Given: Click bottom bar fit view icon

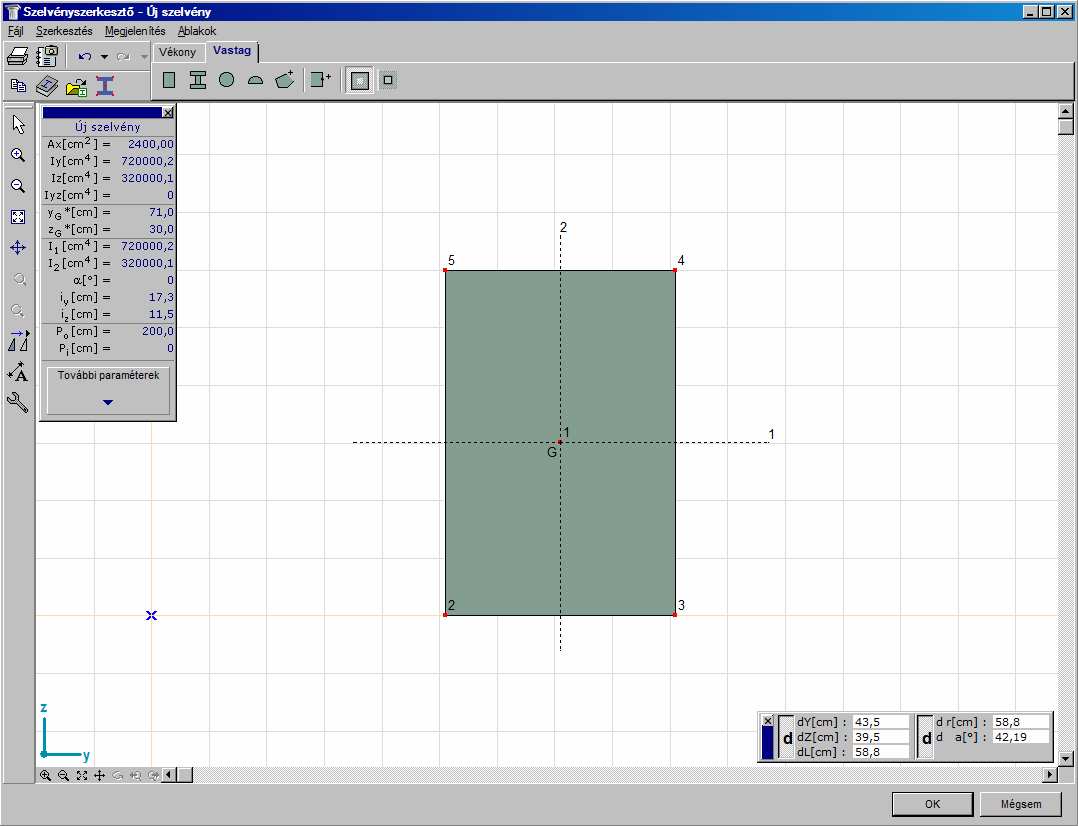Looking at the screenshot, I should (82, 775).
